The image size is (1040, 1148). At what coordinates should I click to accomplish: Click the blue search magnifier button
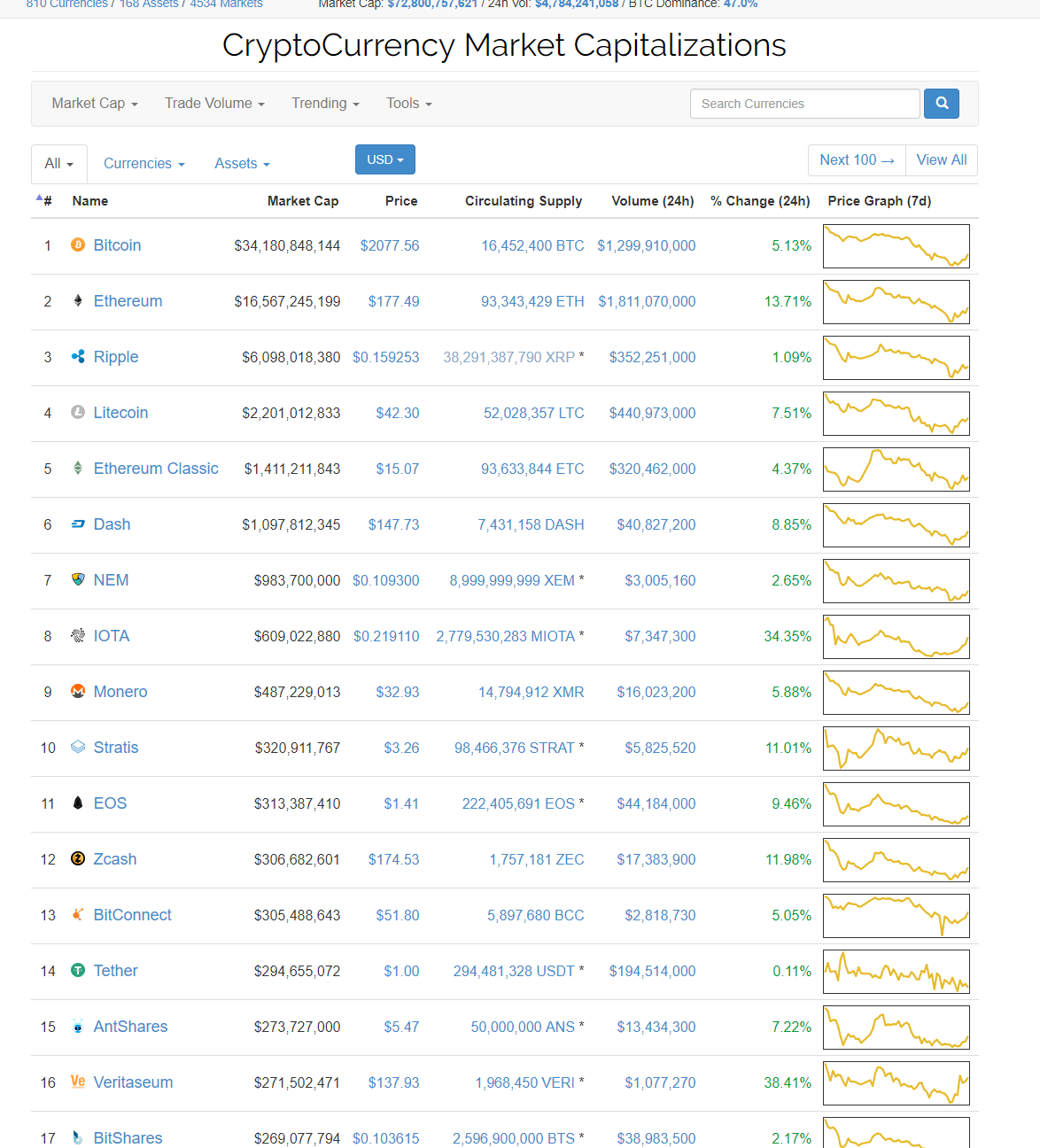pos(942,104)
